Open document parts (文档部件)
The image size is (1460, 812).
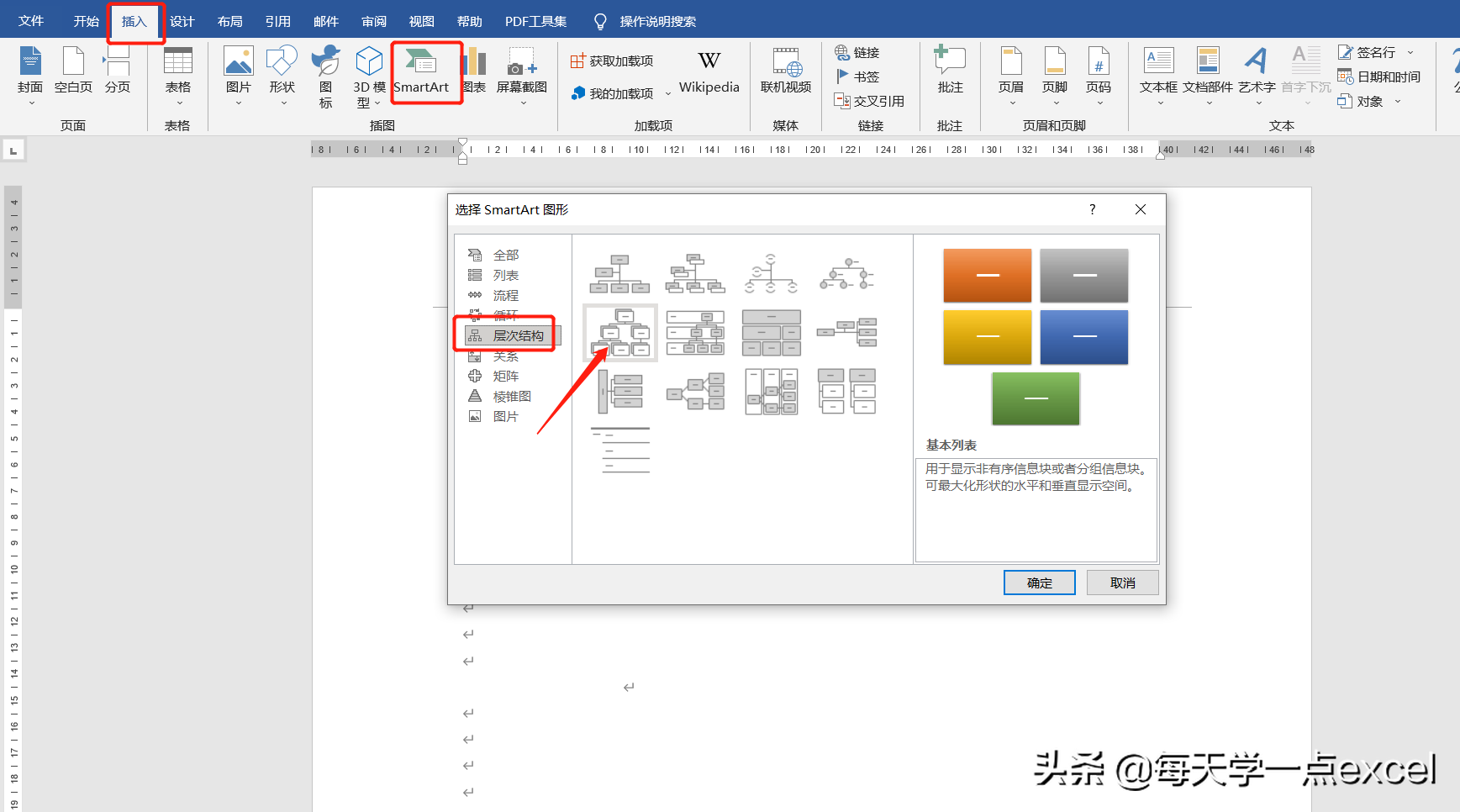point(1208,76)
